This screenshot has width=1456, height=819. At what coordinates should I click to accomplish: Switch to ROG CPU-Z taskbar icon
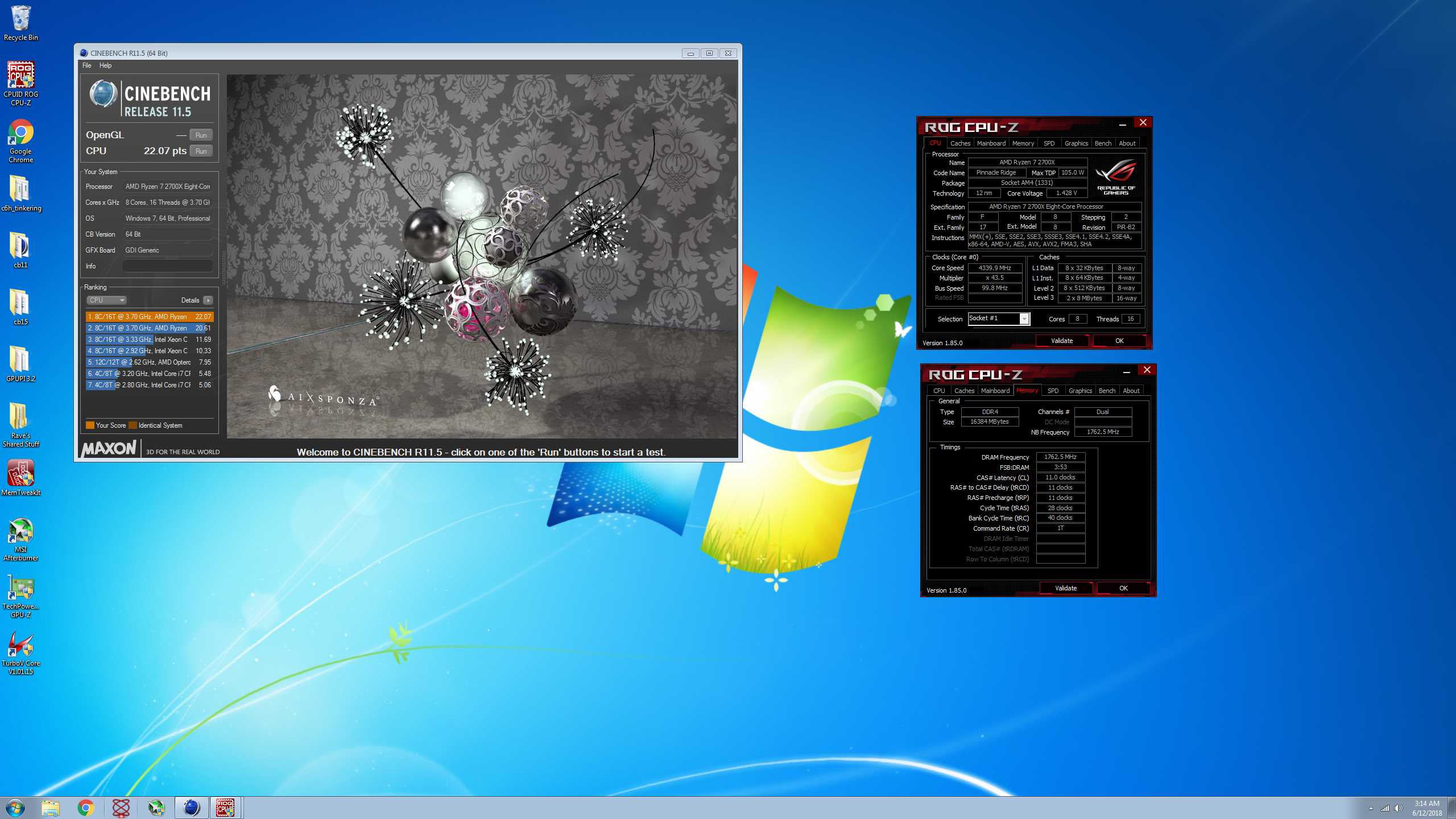(x=226, y=808)
